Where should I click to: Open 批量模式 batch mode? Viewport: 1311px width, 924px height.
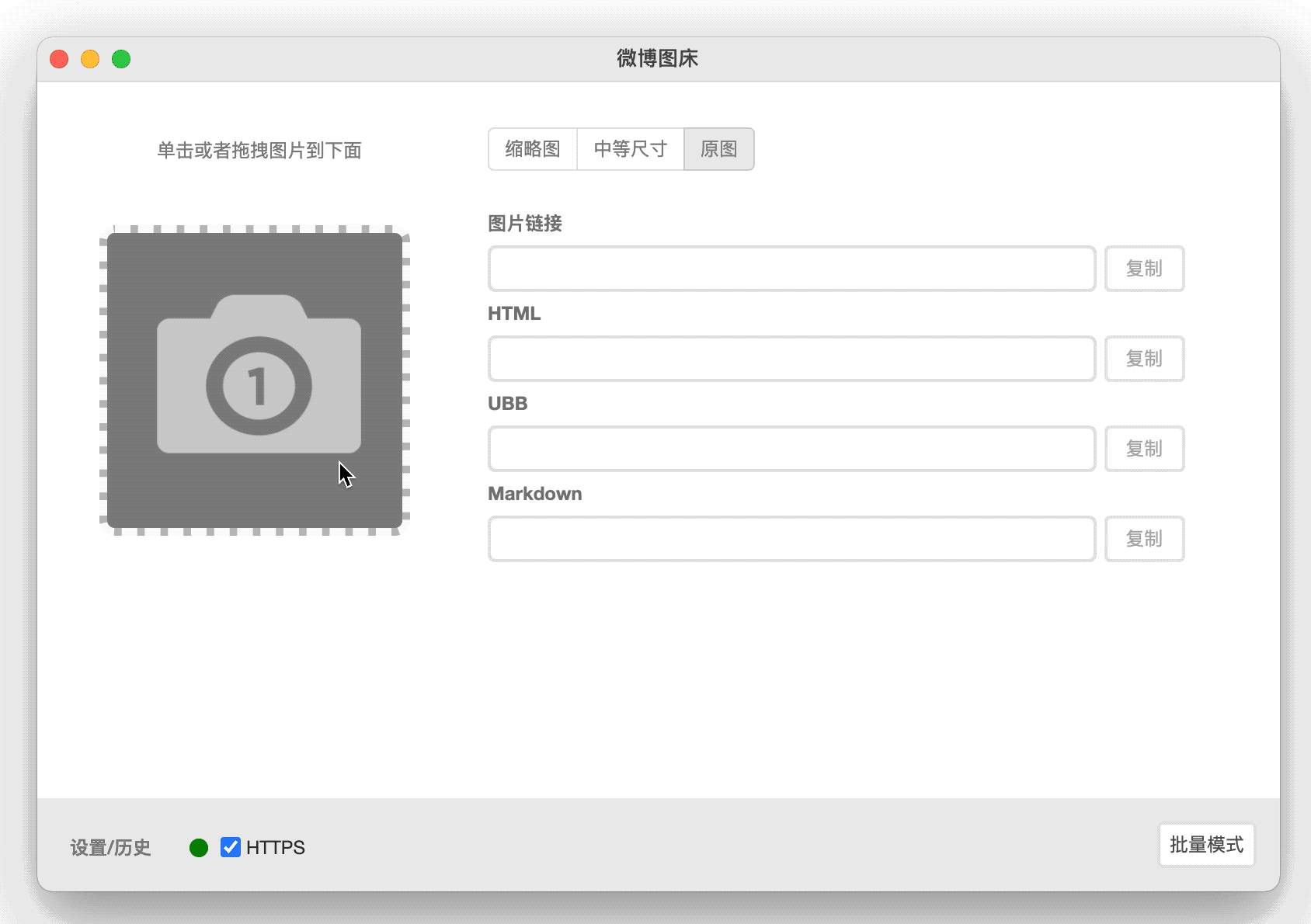[1206, 845]
